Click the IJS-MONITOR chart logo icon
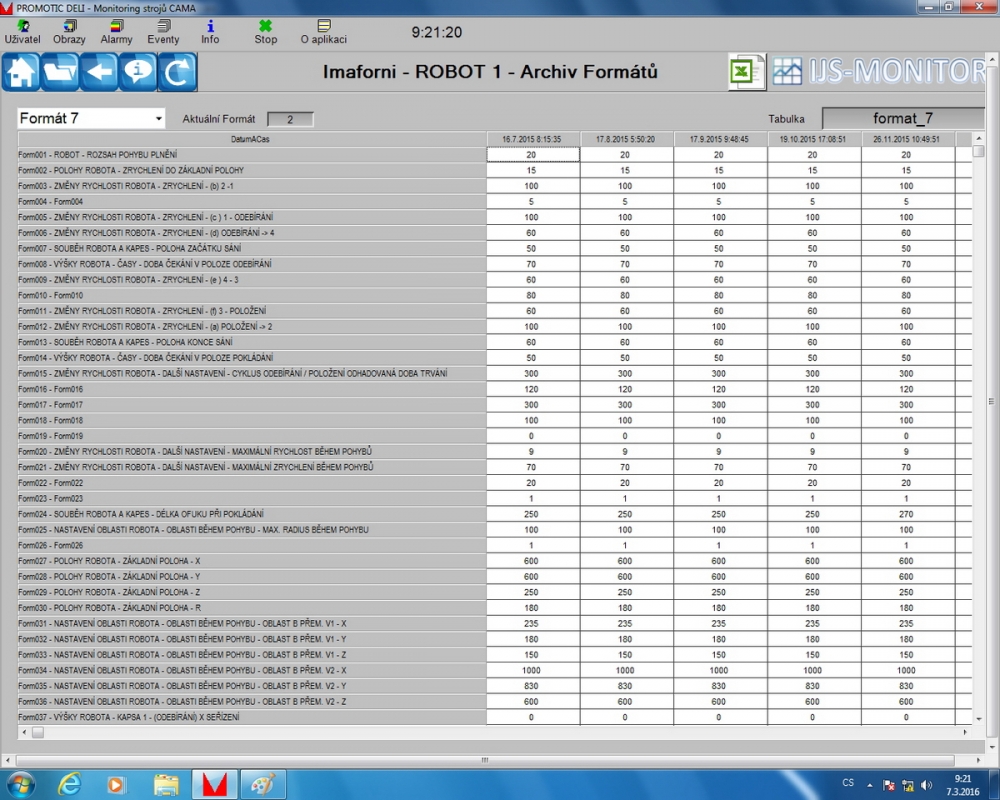This screenshot has width=1000, height=800. pyautogui.click(x=788, y=72)
